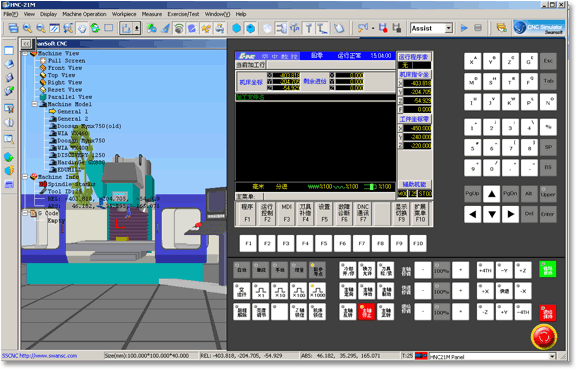Screen dimensions: 582x372
Task: Click the green cycle start button
Action: click(x=547, y=270)
